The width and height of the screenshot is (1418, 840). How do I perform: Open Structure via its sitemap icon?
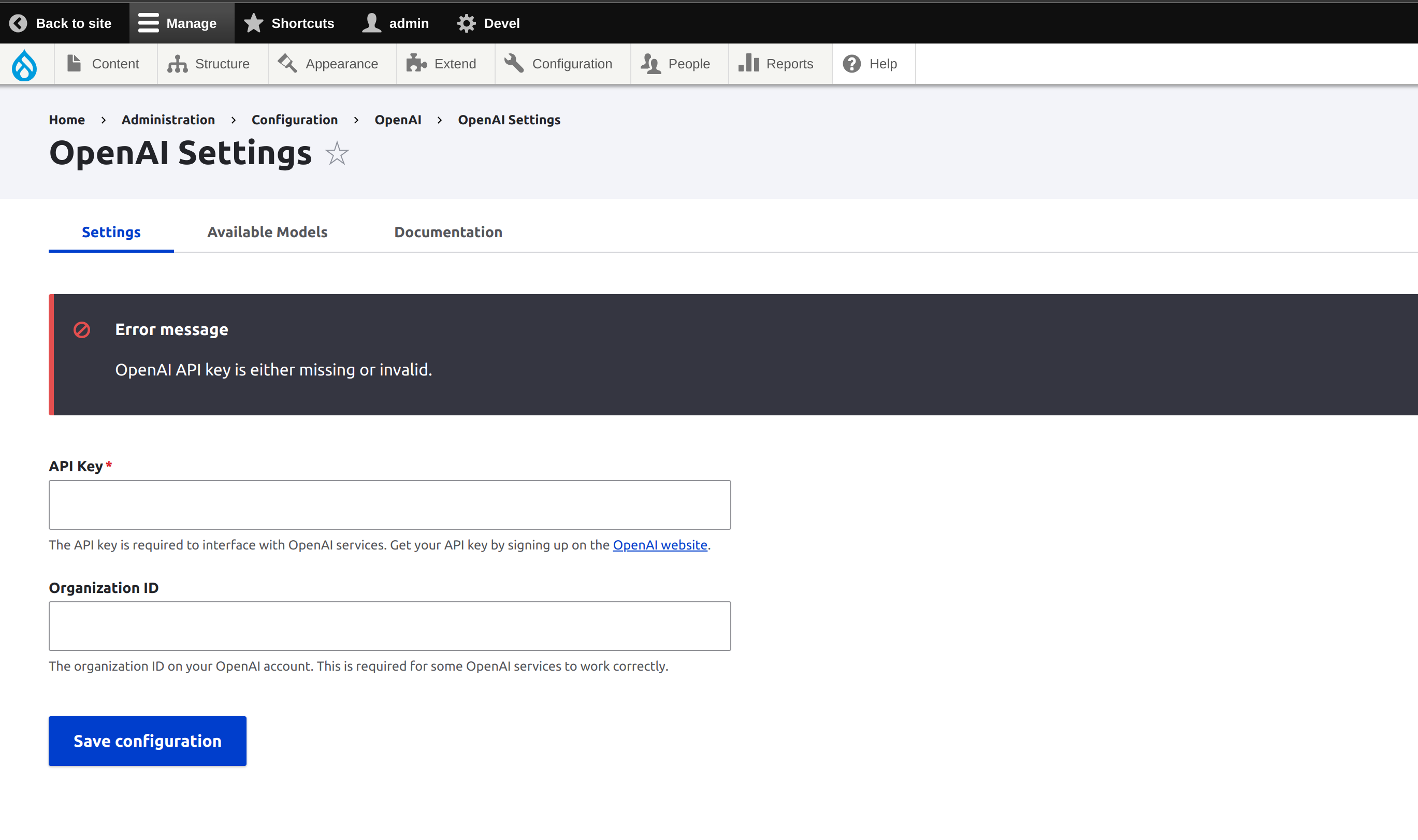[x=176, y=63]
